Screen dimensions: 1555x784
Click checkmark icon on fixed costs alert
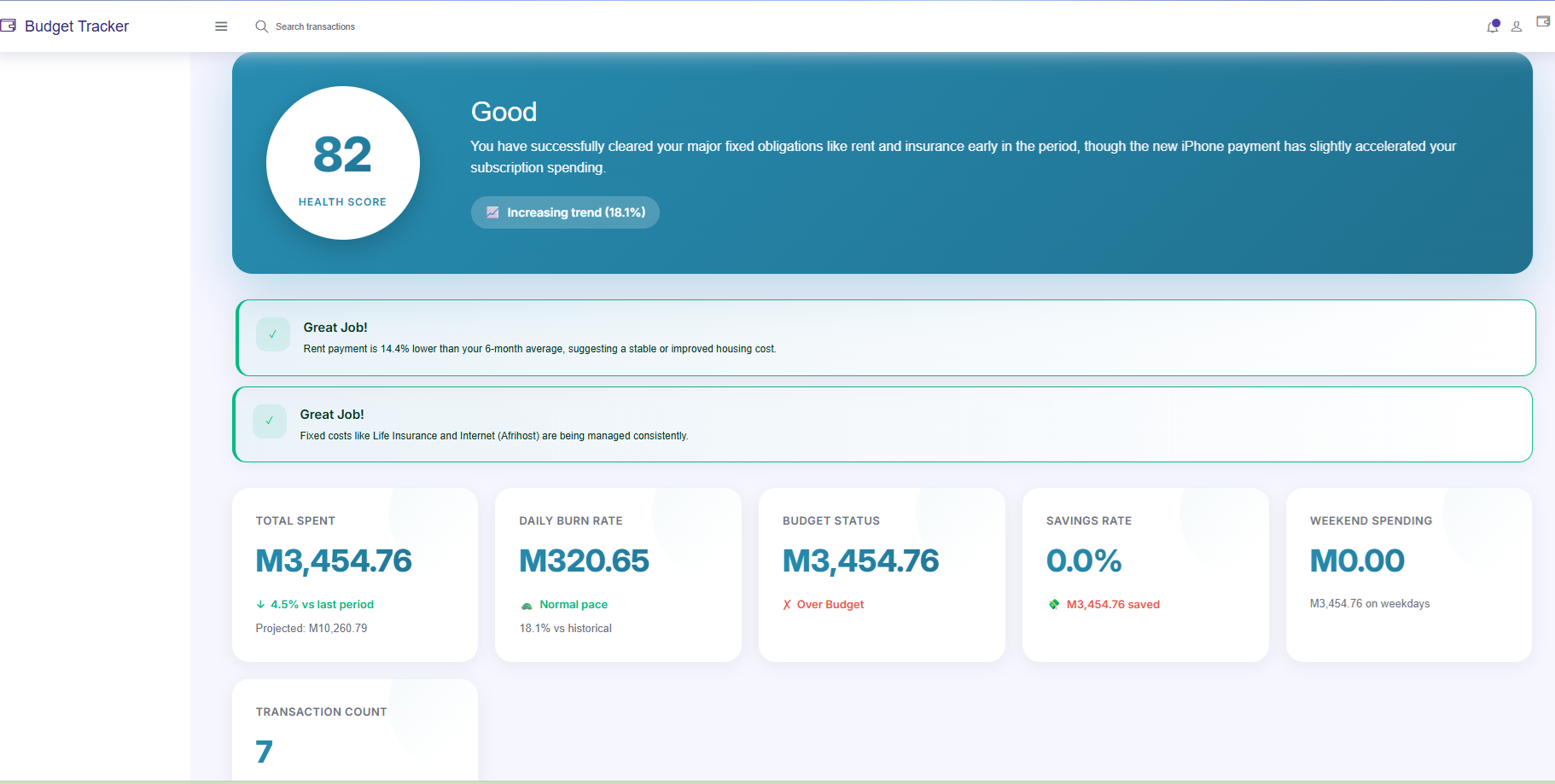[270, 421]
